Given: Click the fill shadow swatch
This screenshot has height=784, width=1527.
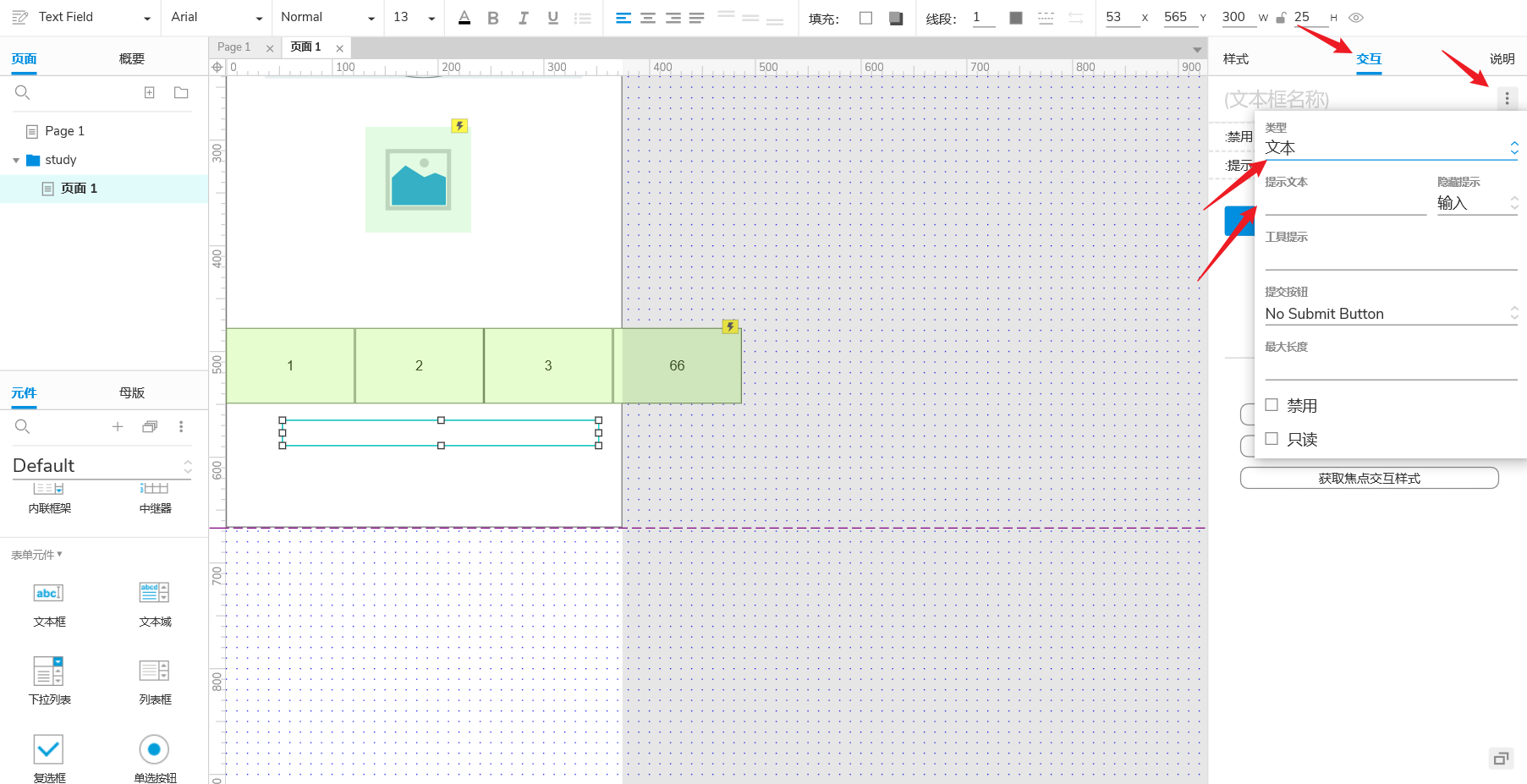Looking at the screenshot, I should [x=896, y=18].
